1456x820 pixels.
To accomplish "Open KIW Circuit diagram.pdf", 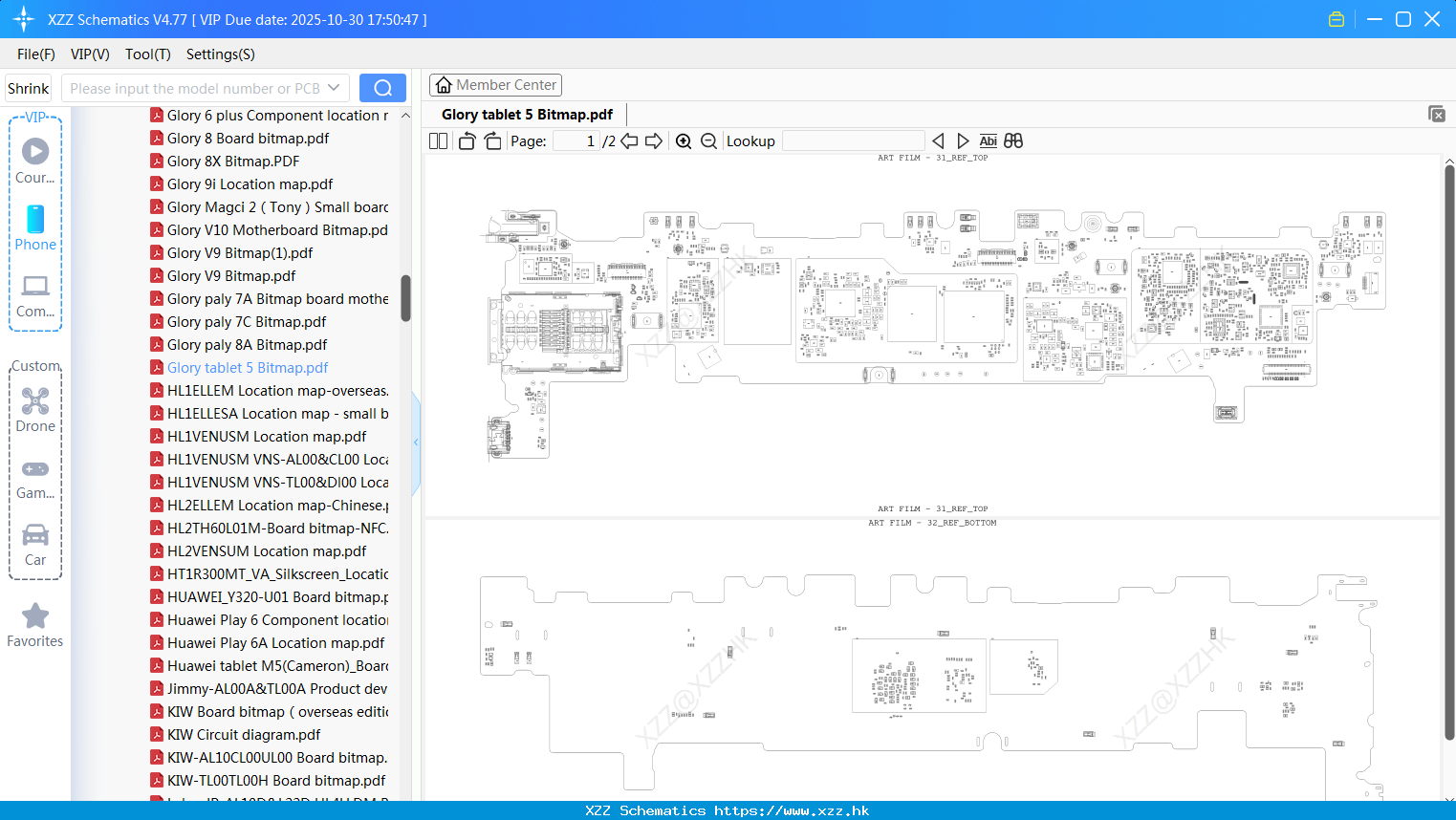I will 244,735.
